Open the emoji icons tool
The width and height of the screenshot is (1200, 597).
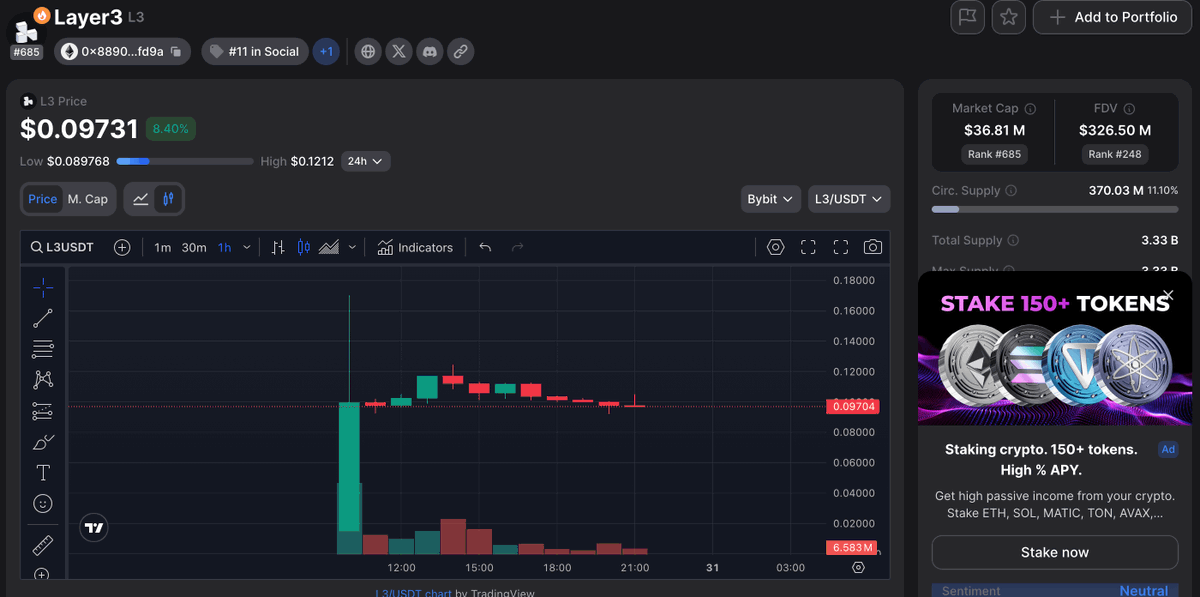[x=43, y=503]
